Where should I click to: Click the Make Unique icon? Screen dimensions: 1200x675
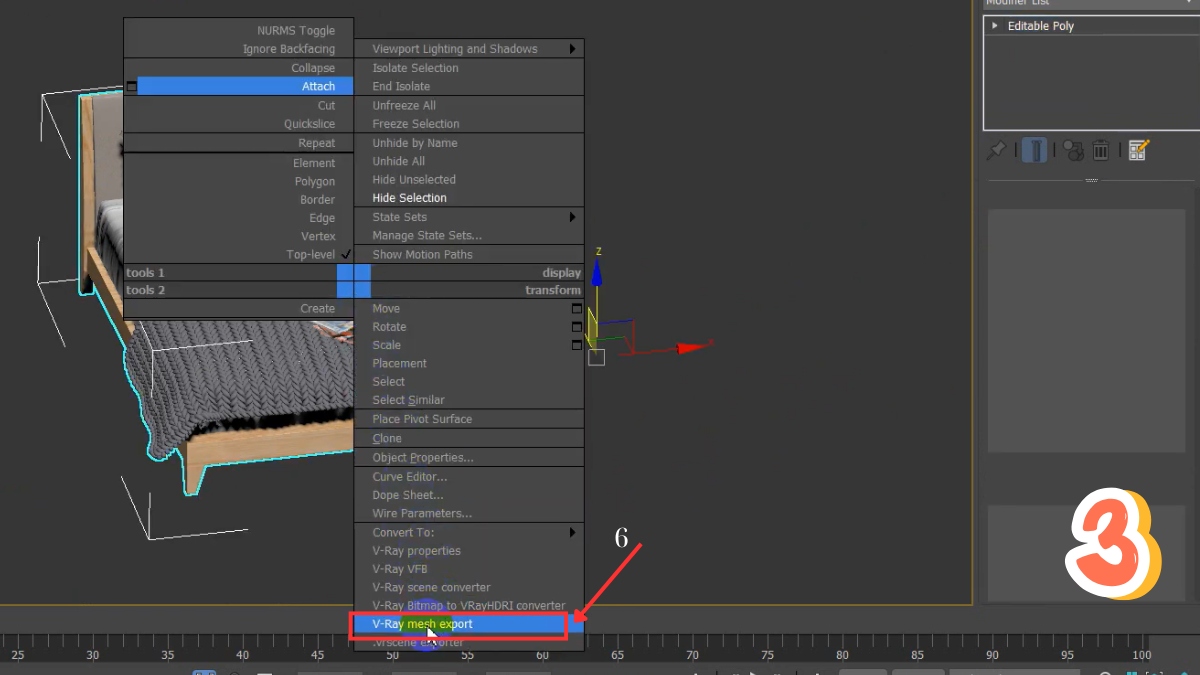[x=1072, y=150]
